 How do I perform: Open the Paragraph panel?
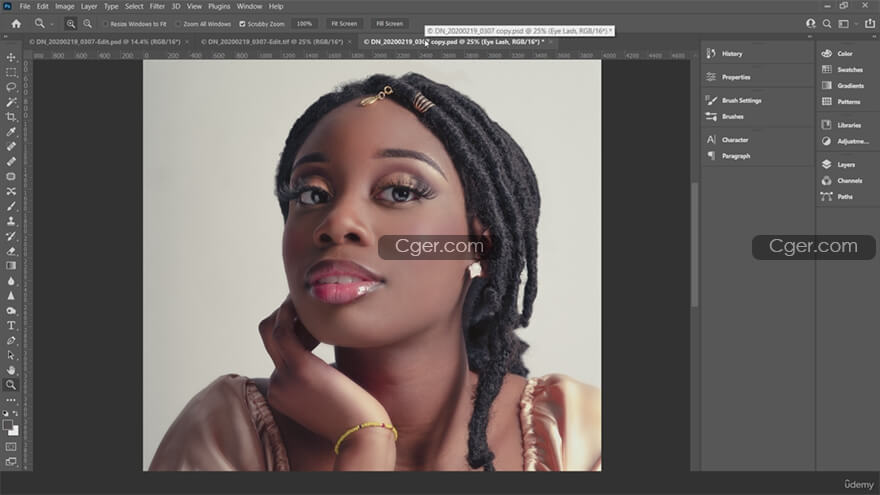[728, 156]
